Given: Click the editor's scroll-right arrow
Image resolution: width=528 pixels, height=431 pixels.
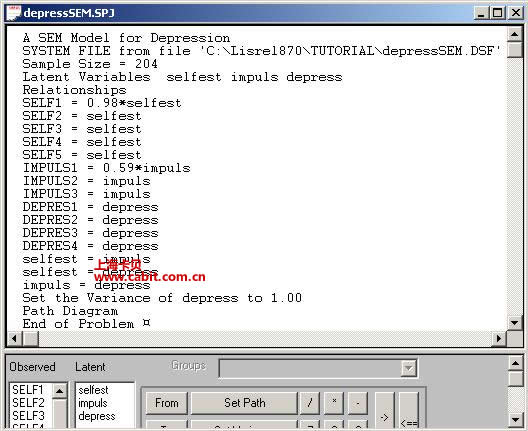Looking at the screenshot, I should click(499, 338).
